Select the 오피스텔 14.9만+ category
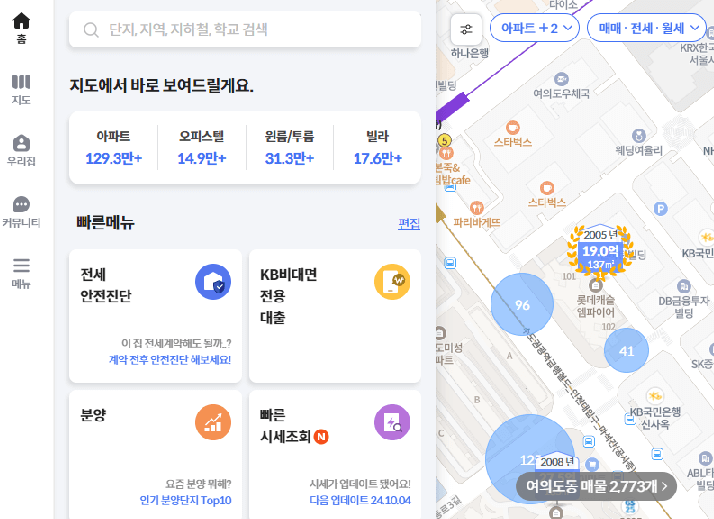 202,148
